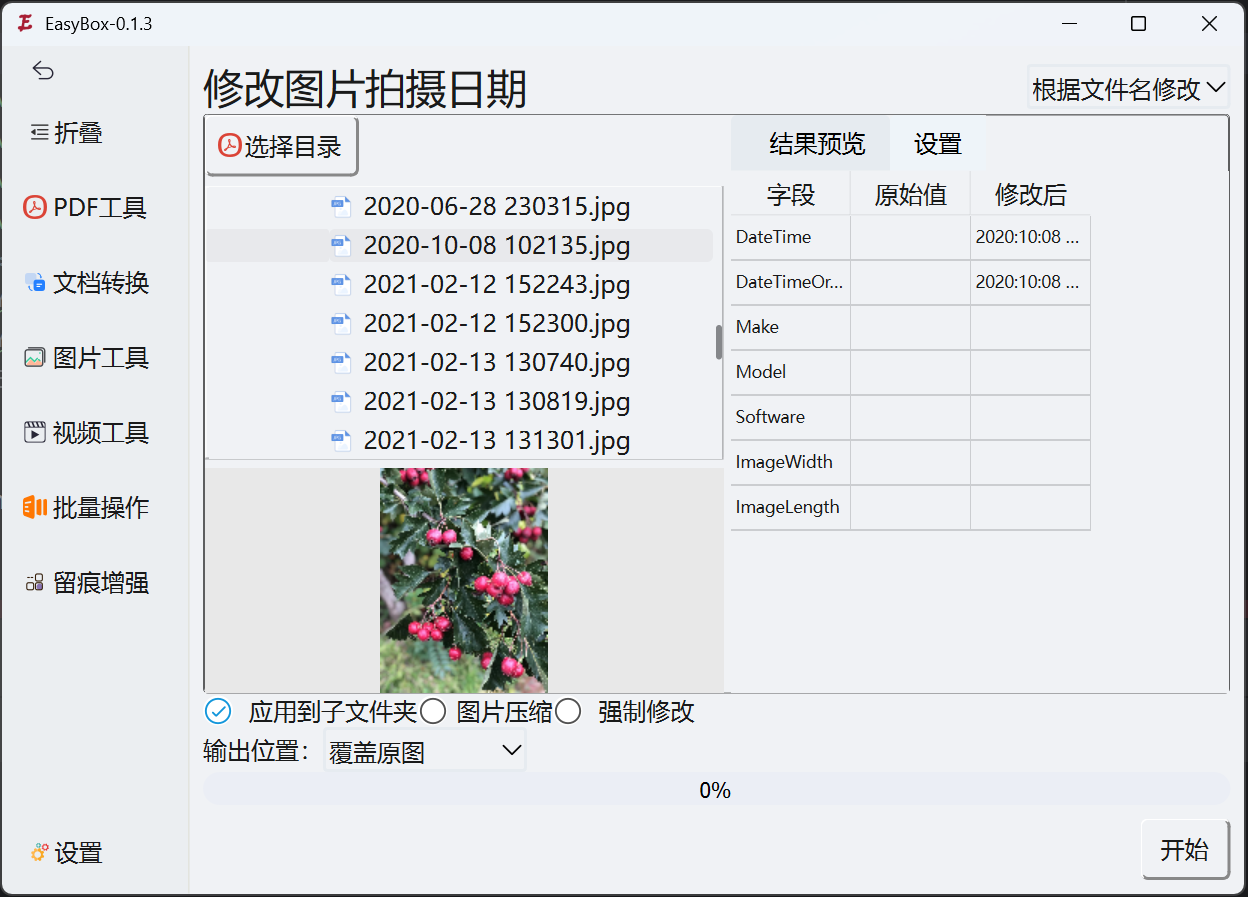
Task: Click the Model field cell
Action: click(x=791, y=372)
